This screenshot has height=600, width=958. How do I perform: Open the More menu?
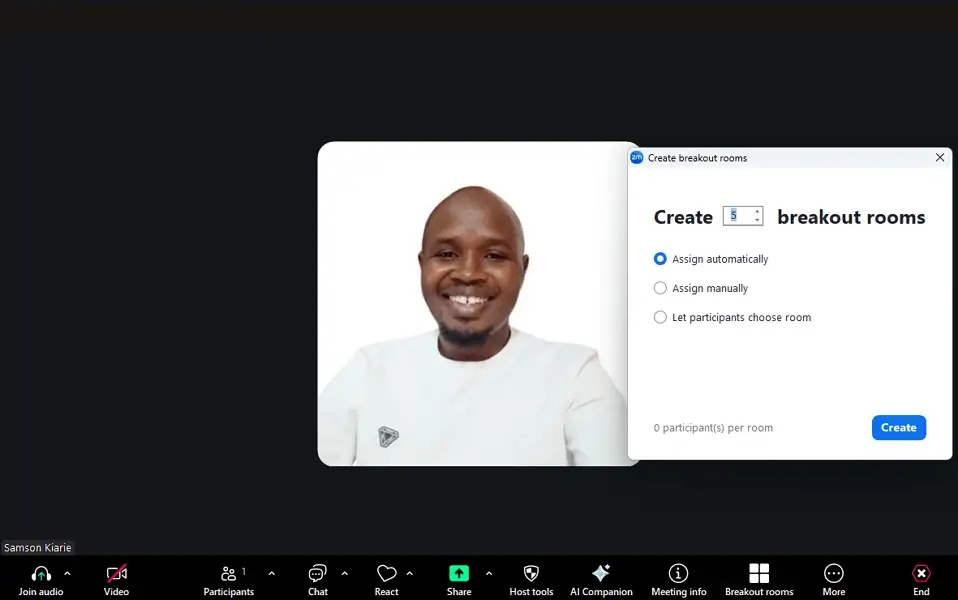click(833, 574)
